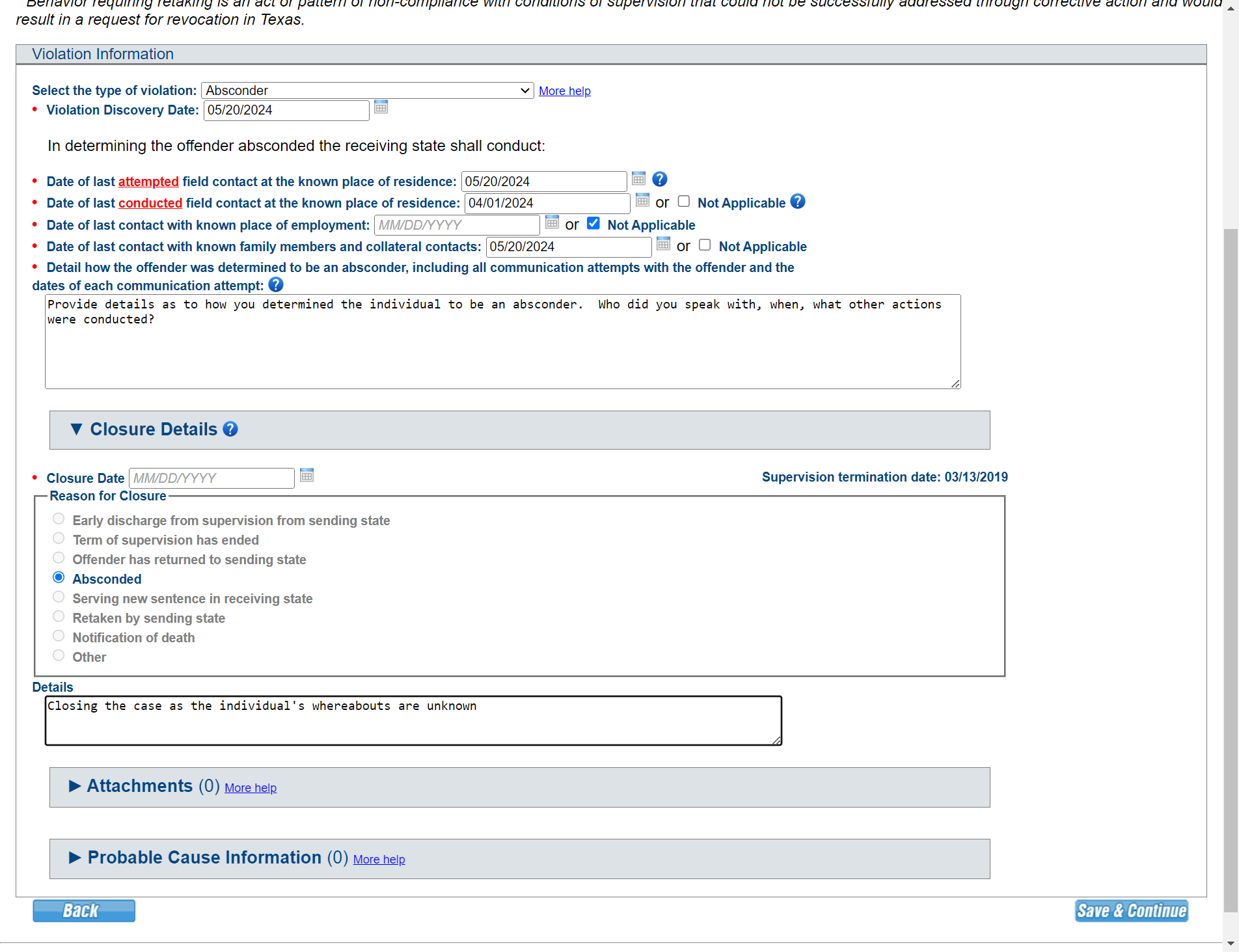The height and width of the screenshot is (952, 1239).
Task: Select Serving new sentence in receiving state
Action: point(59,597)
